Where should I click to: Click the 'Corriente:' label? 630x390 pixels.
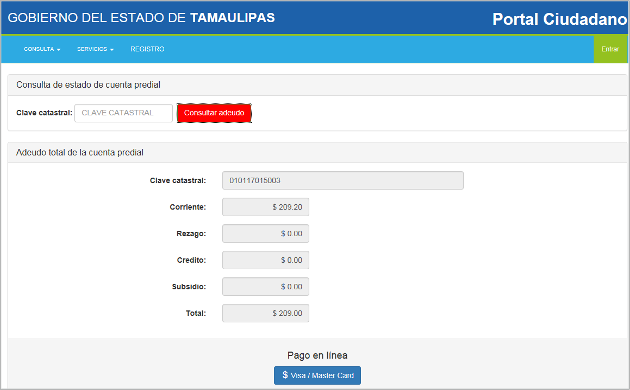point(188,207)
